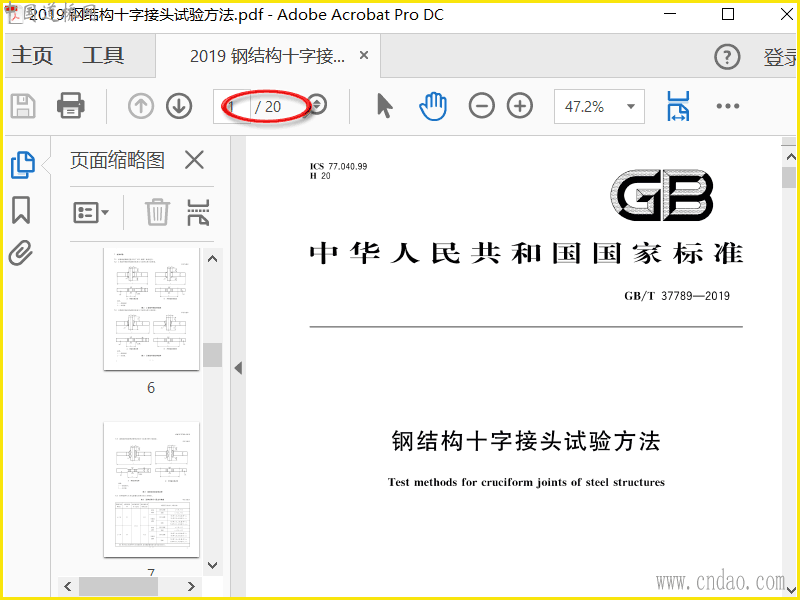
Task: Open more tools ellipsis menu
Action: 728,106
